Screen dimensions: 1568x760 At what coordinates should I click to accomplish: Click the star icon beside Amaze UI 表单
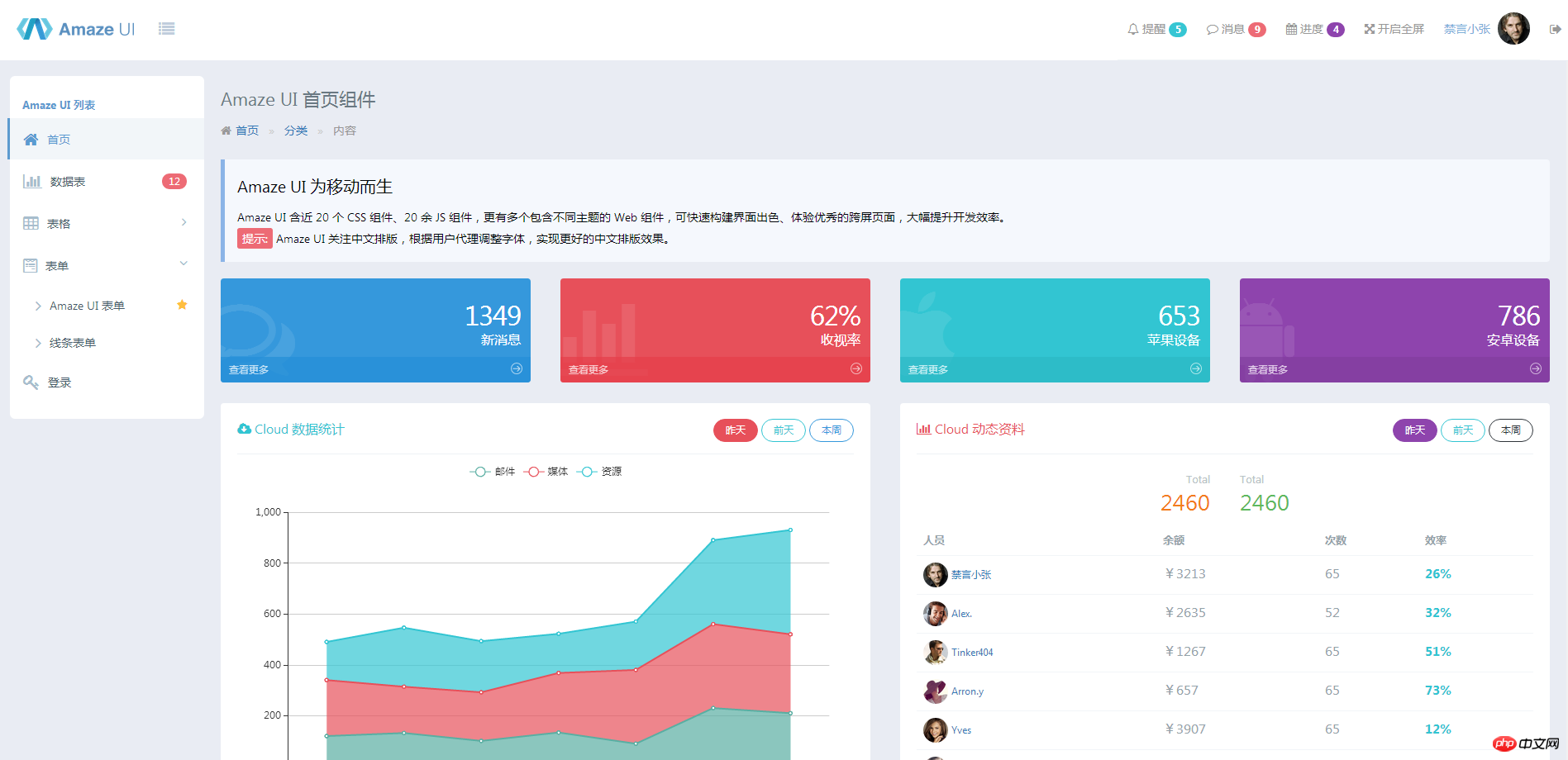point(182,305)
